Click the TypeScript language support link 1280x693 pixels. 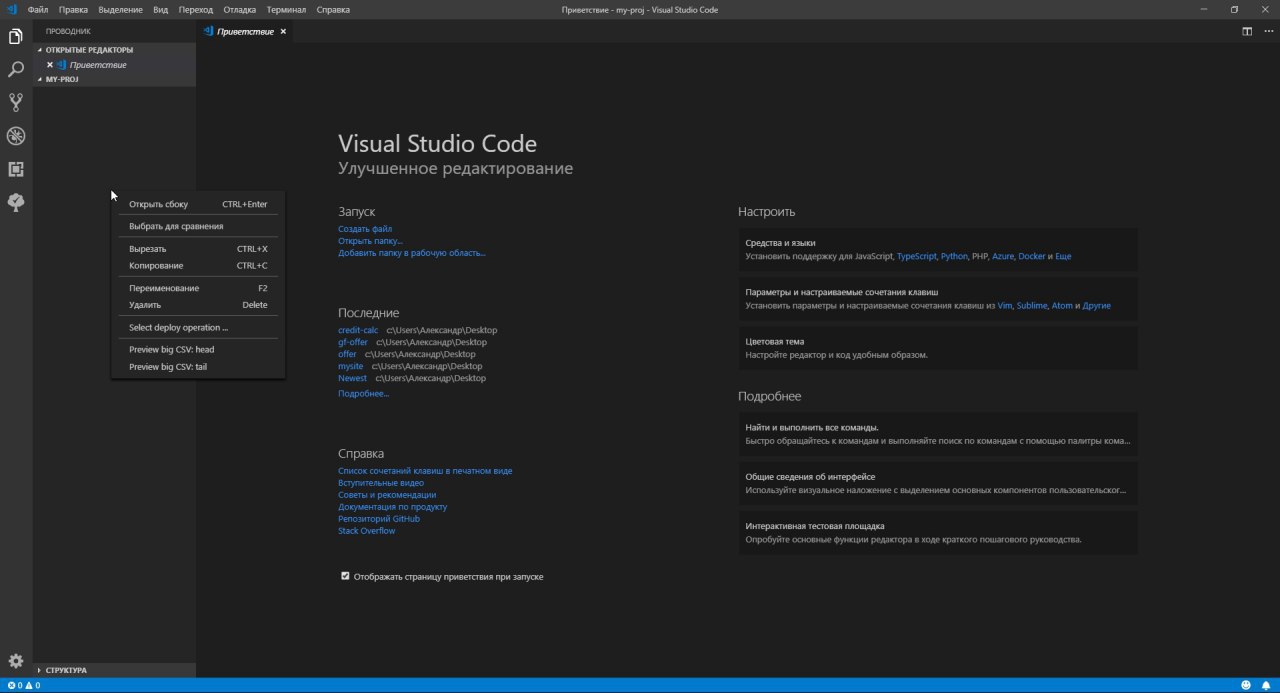pyautogui.click(x=917, y=256)
